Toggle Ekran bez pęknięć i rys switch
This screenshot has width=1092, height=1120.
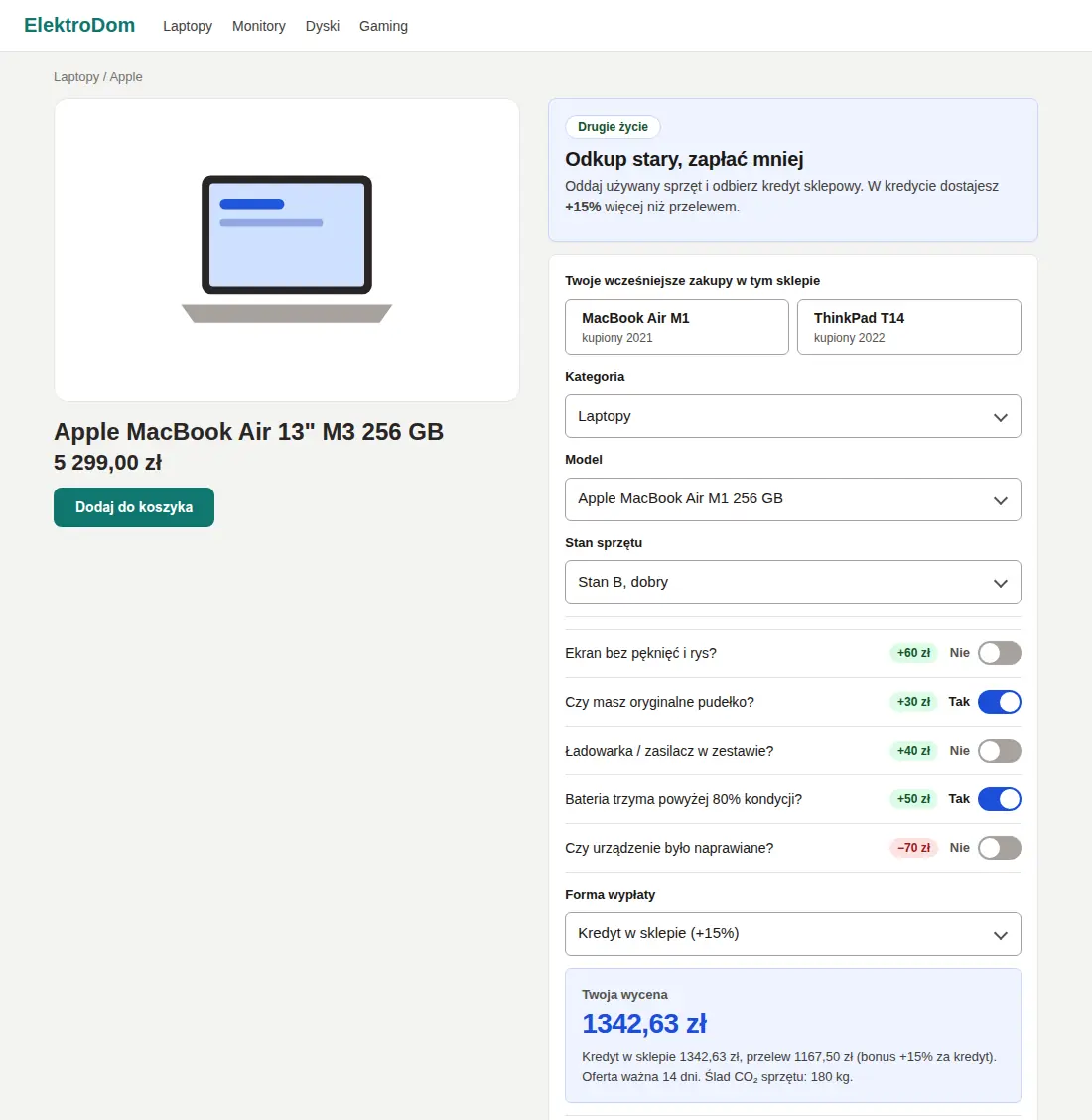click(999, 653)
